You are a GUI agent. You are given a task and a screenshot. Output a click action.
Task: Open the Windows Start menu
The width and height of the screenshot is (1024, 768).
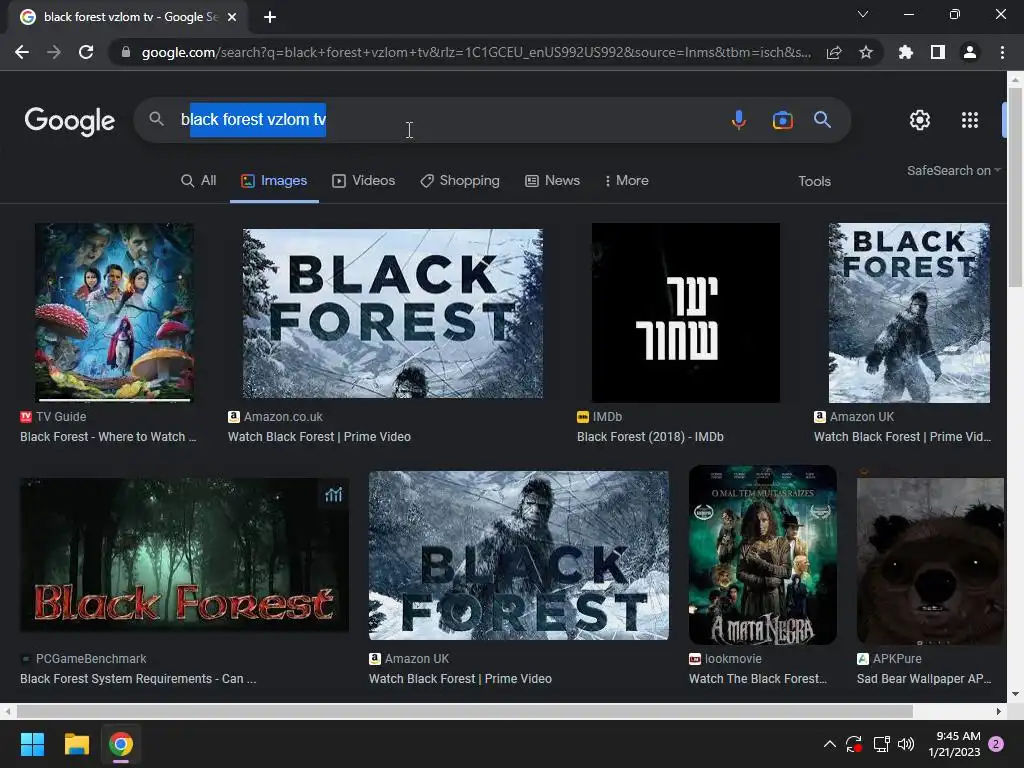(x=32, y=744)
